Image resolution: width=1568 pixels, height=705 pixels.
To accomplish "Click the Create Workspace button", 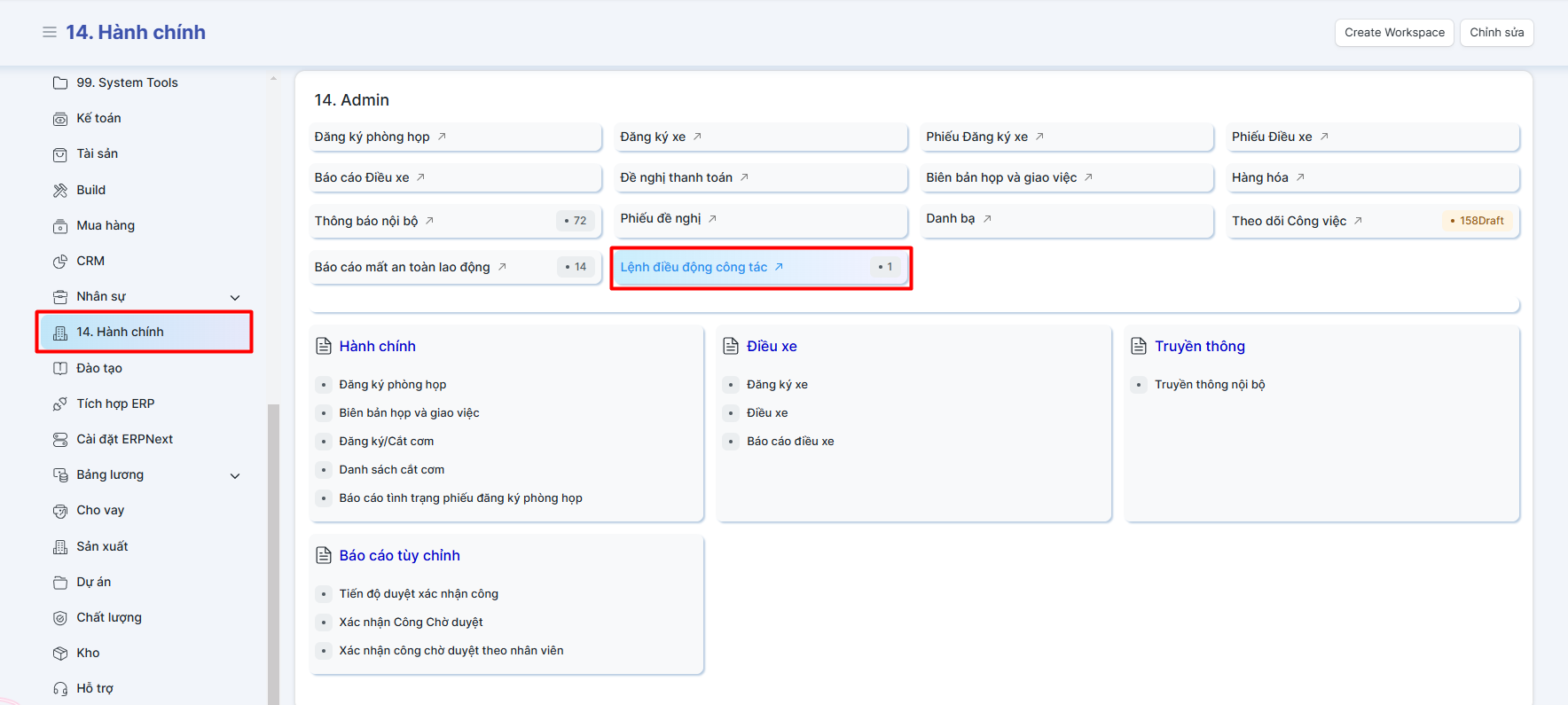I will pyautogui.click(x=1394, y=33).
